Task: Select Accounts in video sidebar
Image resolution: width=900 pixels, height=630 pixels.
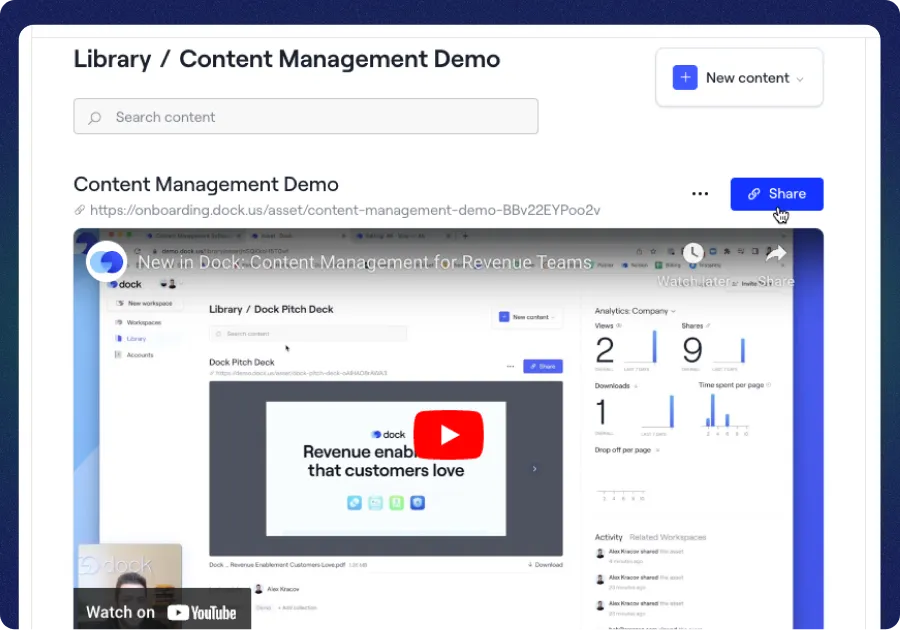Action: [135, 355]
